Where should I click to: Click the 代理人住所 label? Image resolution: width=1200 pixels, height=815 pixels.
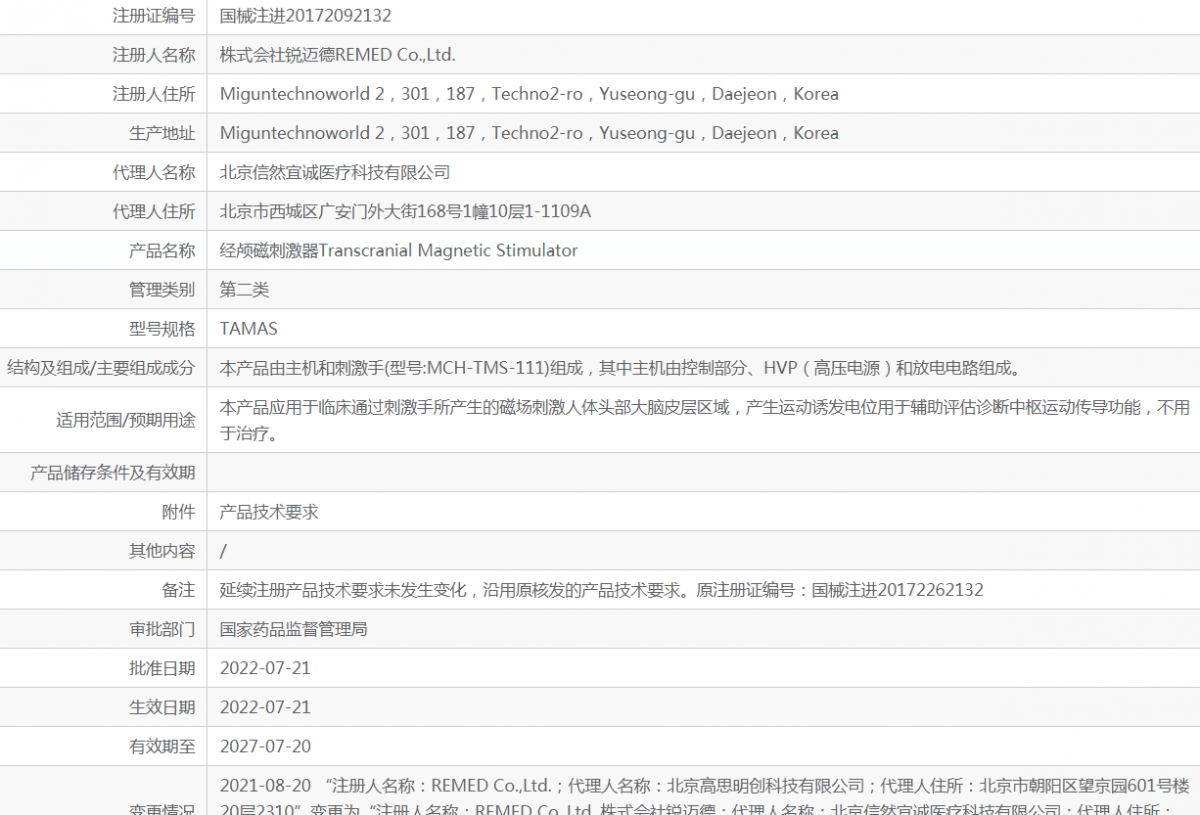pyautogui.click(x=154, y=211)
